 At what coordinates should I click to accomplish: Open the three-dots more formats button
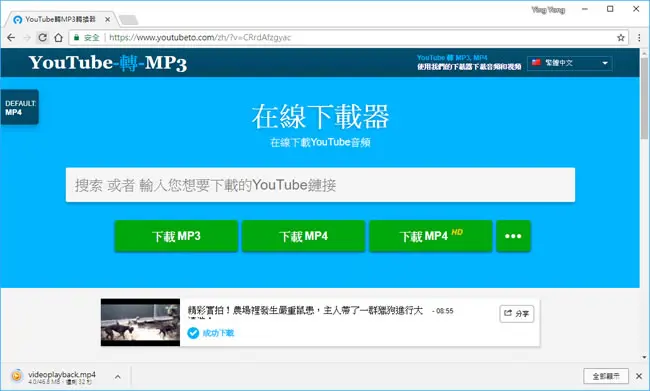click(513, 236)
